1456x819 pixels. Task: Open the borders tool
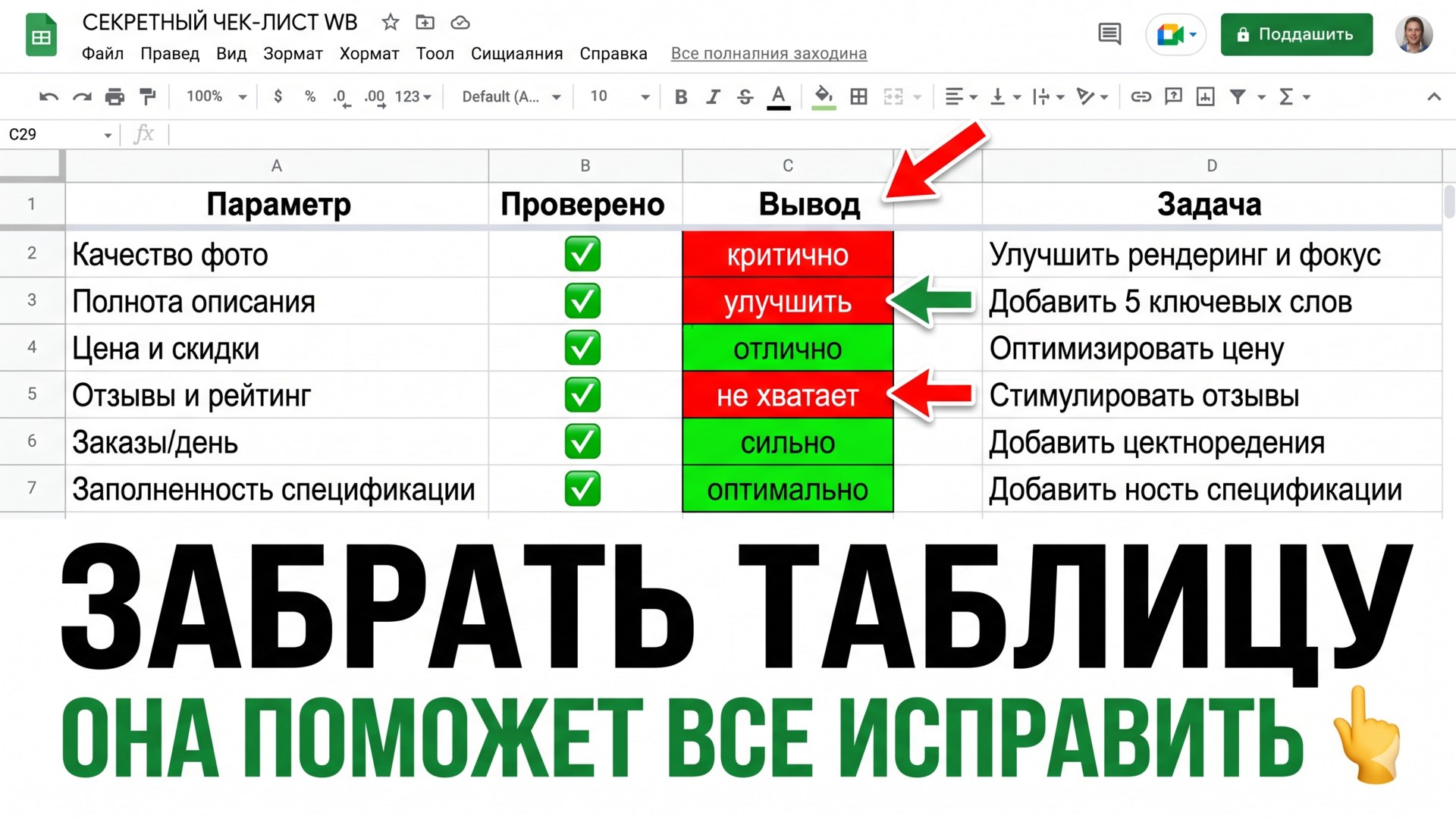pyautogui.click(x=858, y=96)
